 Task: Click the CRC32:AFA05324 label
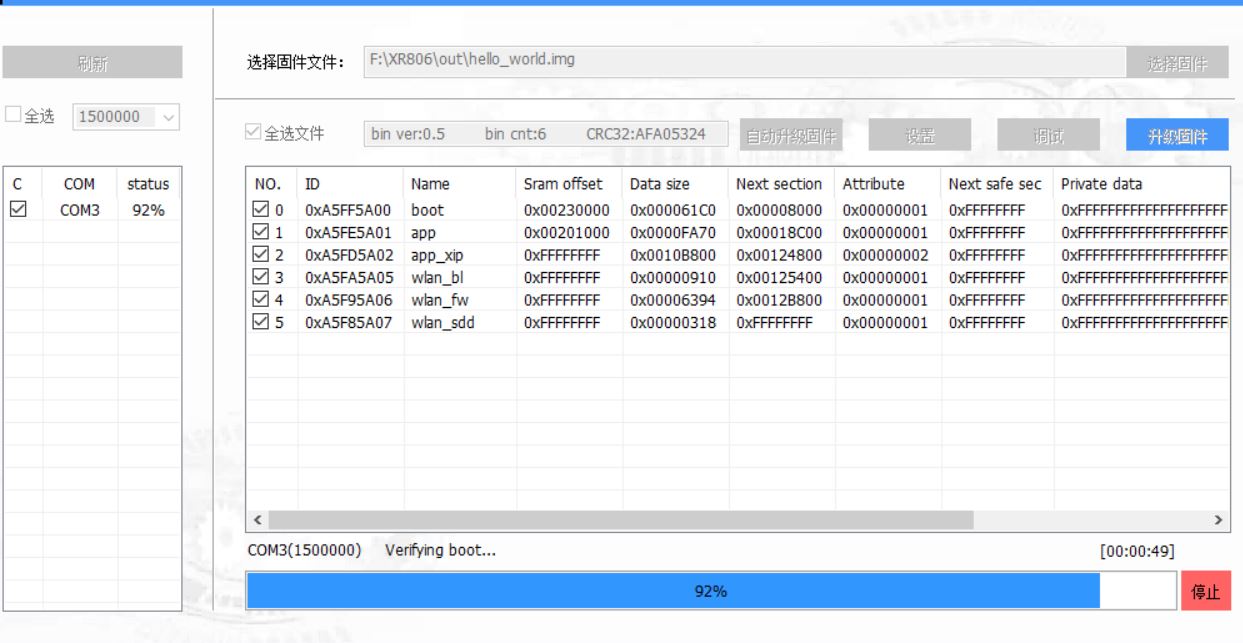point(646,135)
